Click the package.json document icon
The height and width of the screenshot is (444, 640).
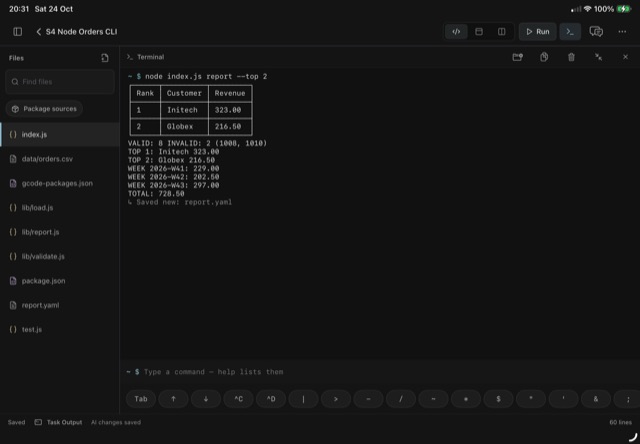[13, 281]
